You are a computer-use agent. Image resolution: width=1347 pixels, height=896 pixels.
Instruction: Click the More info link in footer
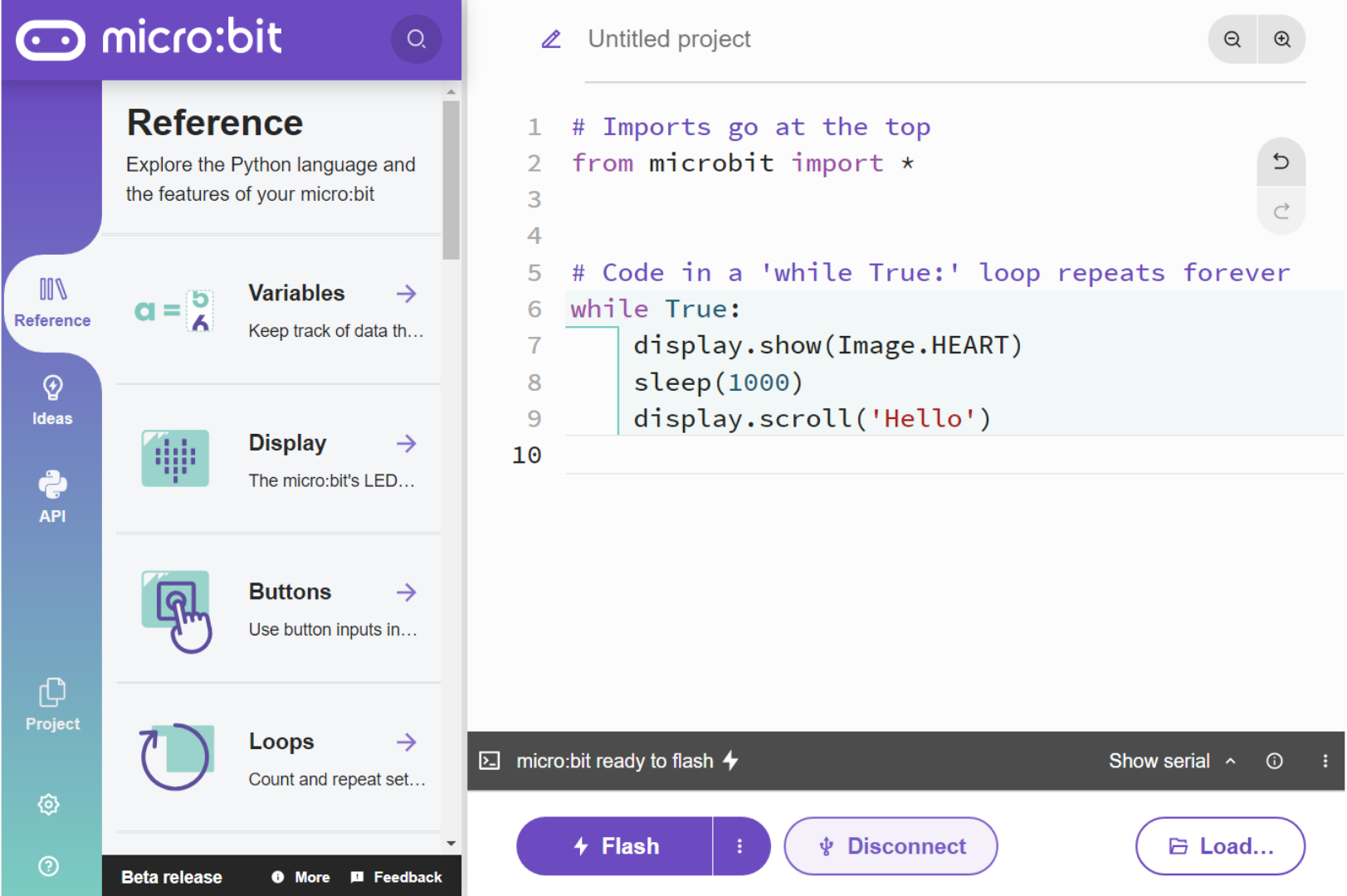coord(300,877)
